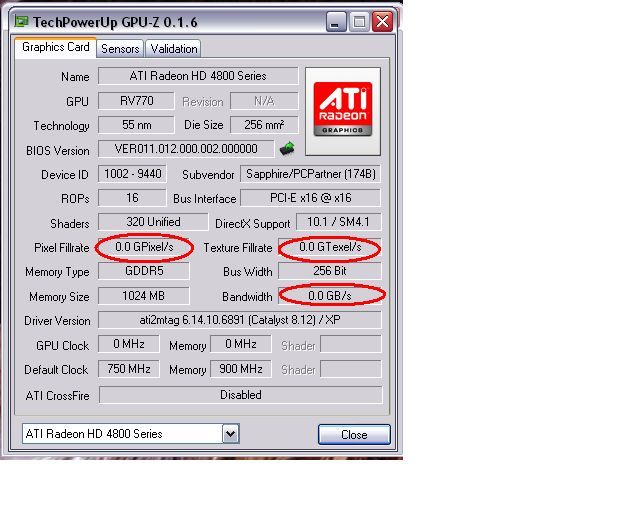Viewport: 640px width, 512px height.
Task: Click the BIOS Version label
Action: 58,151
